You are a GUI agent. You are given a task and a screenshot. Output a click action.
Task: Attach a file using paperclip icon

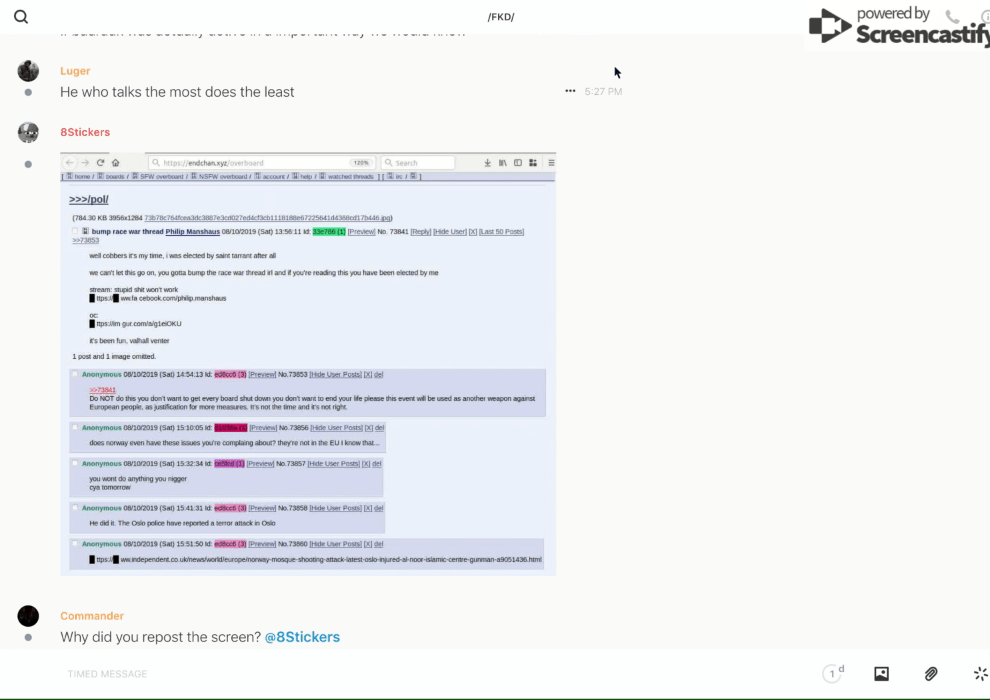click(x=931, y=674)
